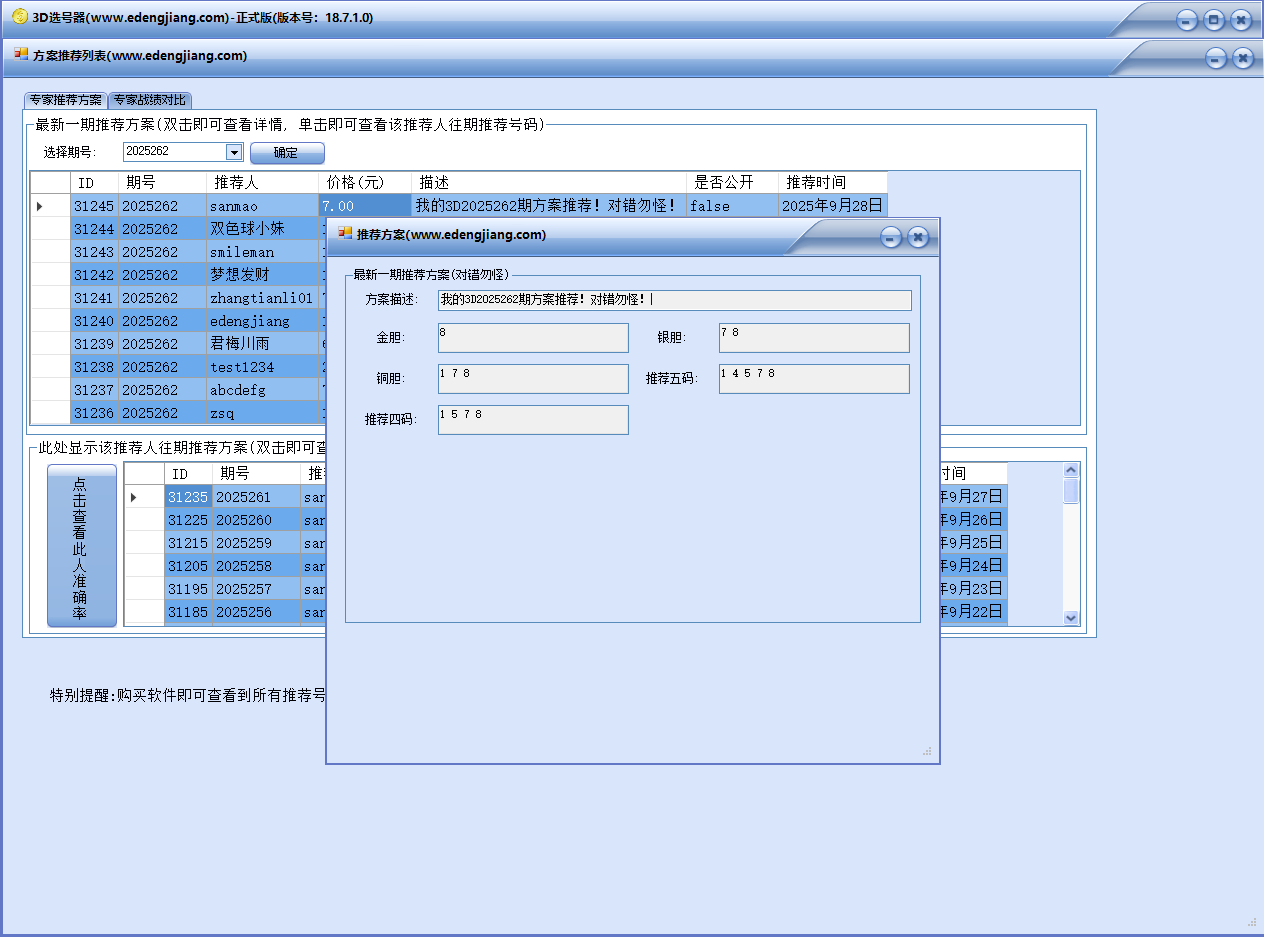Viewport: 1264px width, 937px height.
Task: Select the row for recommender edengjiang
Action: [x=250, y=321]
